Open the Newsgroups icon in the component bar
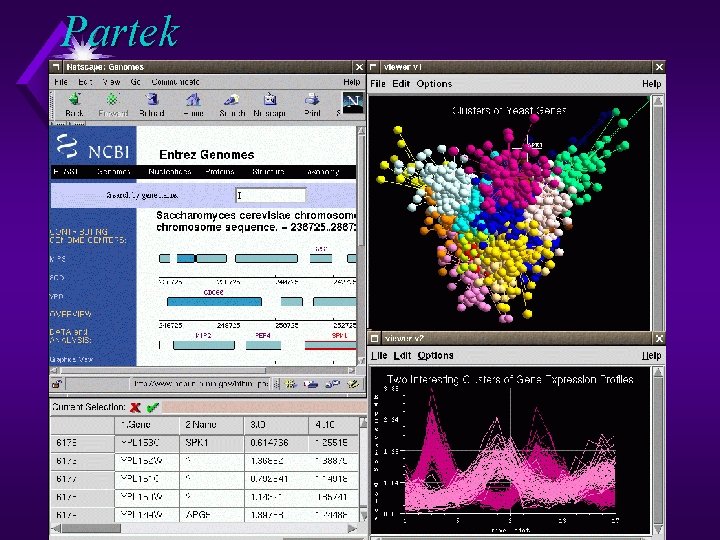 [x=332, y=384]
